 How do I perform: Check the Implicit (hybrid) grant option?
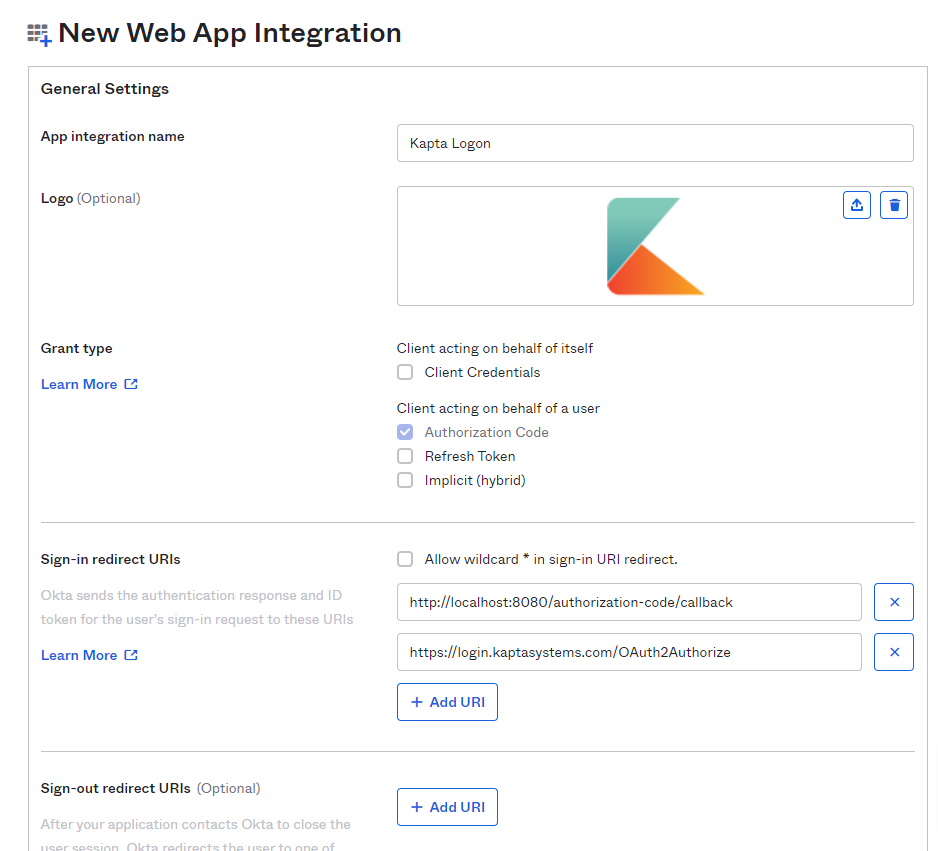coord(405,480)
